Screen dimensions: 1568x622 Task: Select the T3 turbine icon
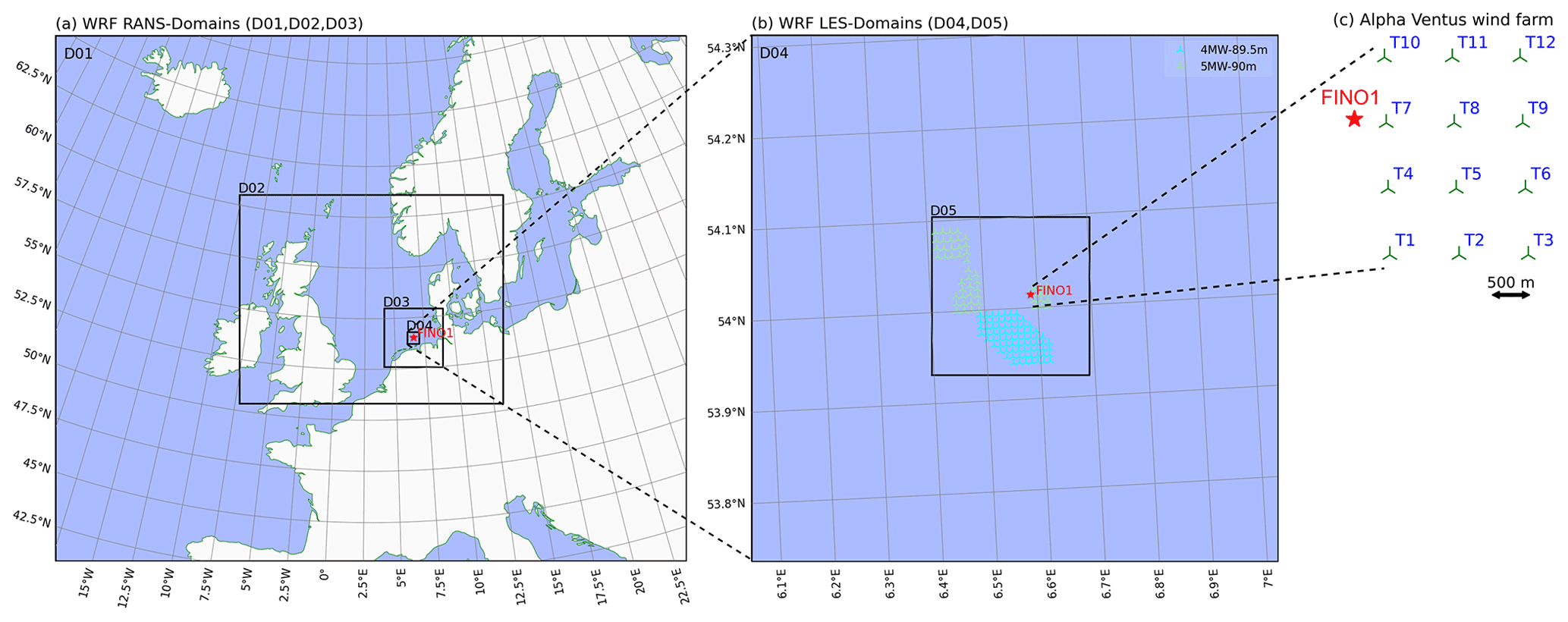point(1527,253)
